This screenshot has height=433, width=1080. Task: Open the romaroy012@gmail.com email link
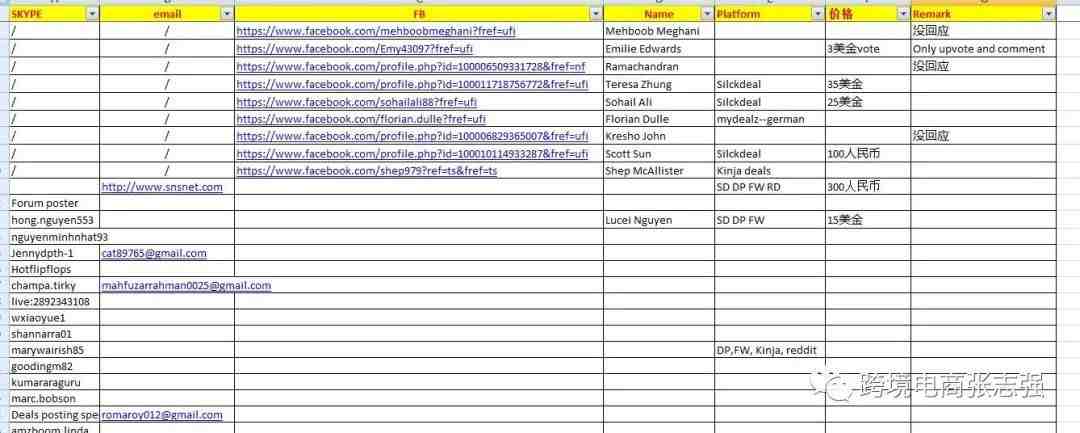(162, 415)
